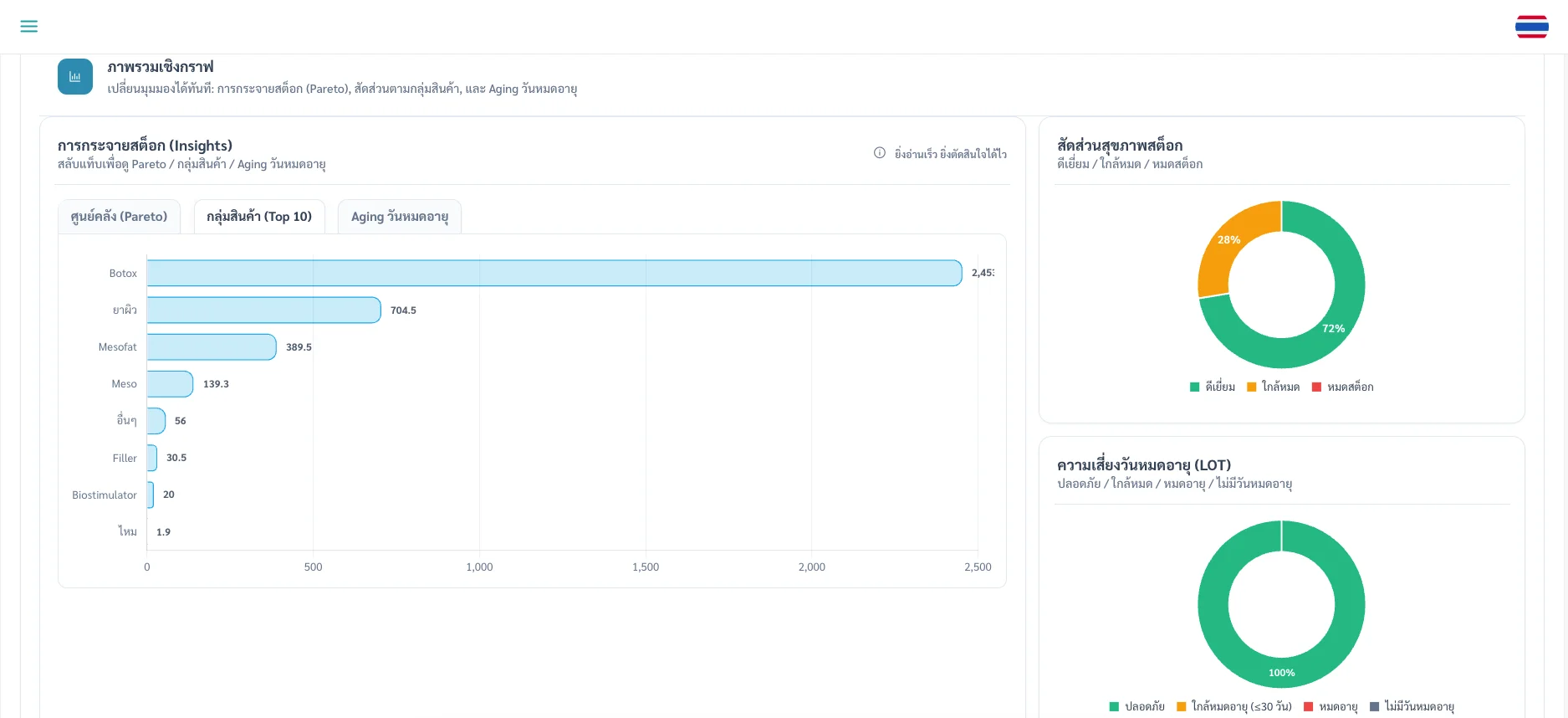This screenshot has height=718, width=1568.
Task: Click the value label 704.5
Action: [403, 310]
